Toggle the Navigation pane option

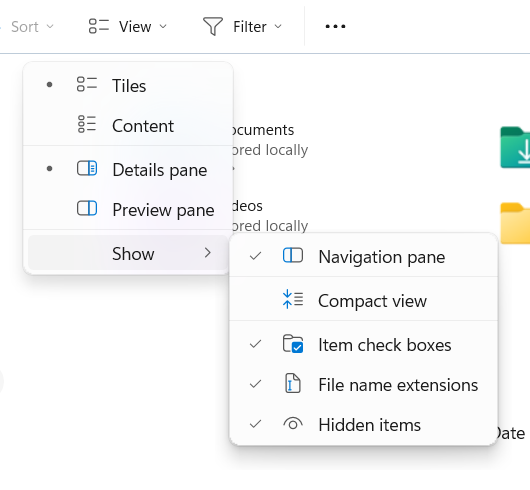(364, 256)
